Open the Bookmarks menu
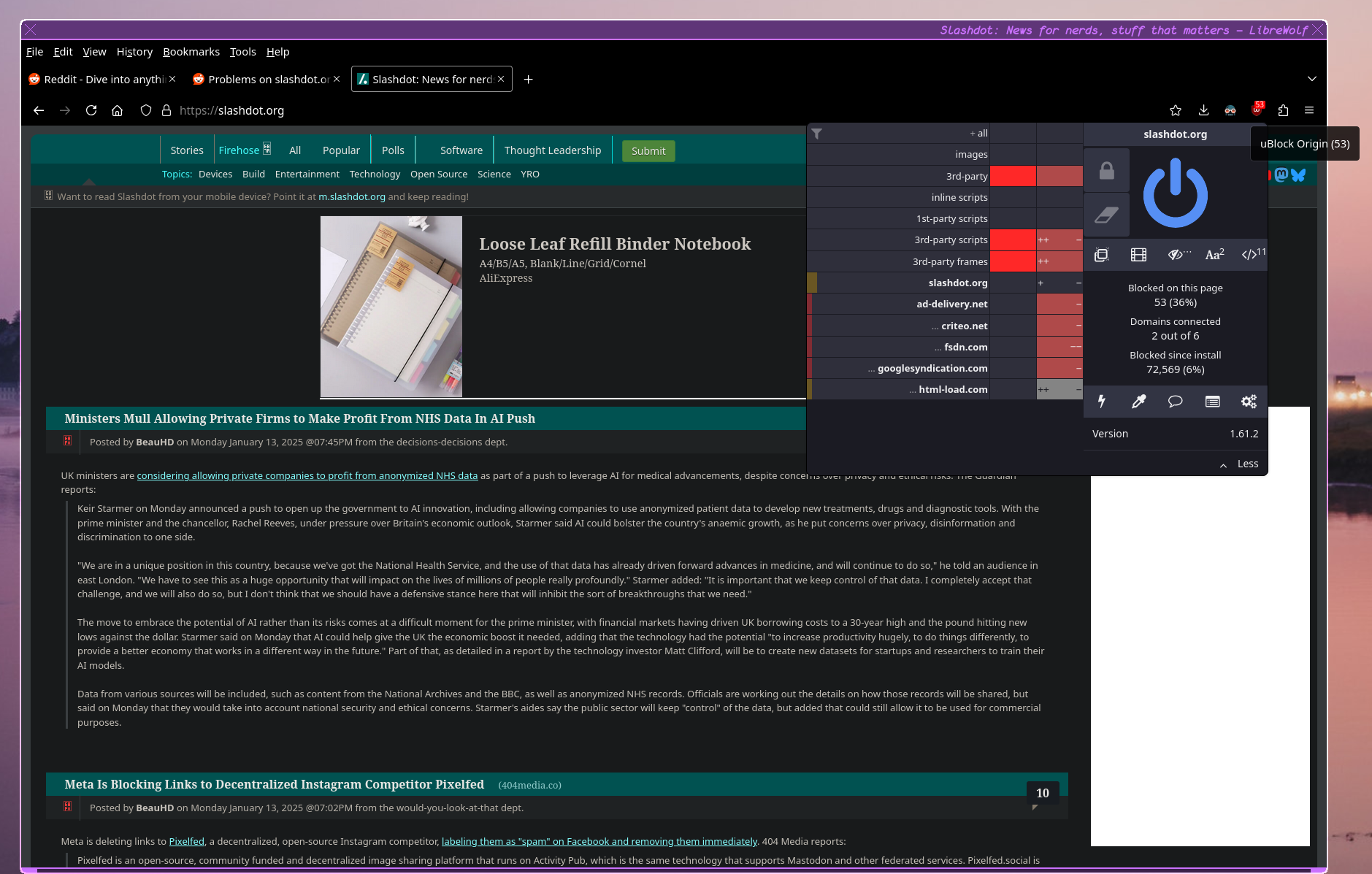This screenshot has width=1372, height=874. pos(191,52)
